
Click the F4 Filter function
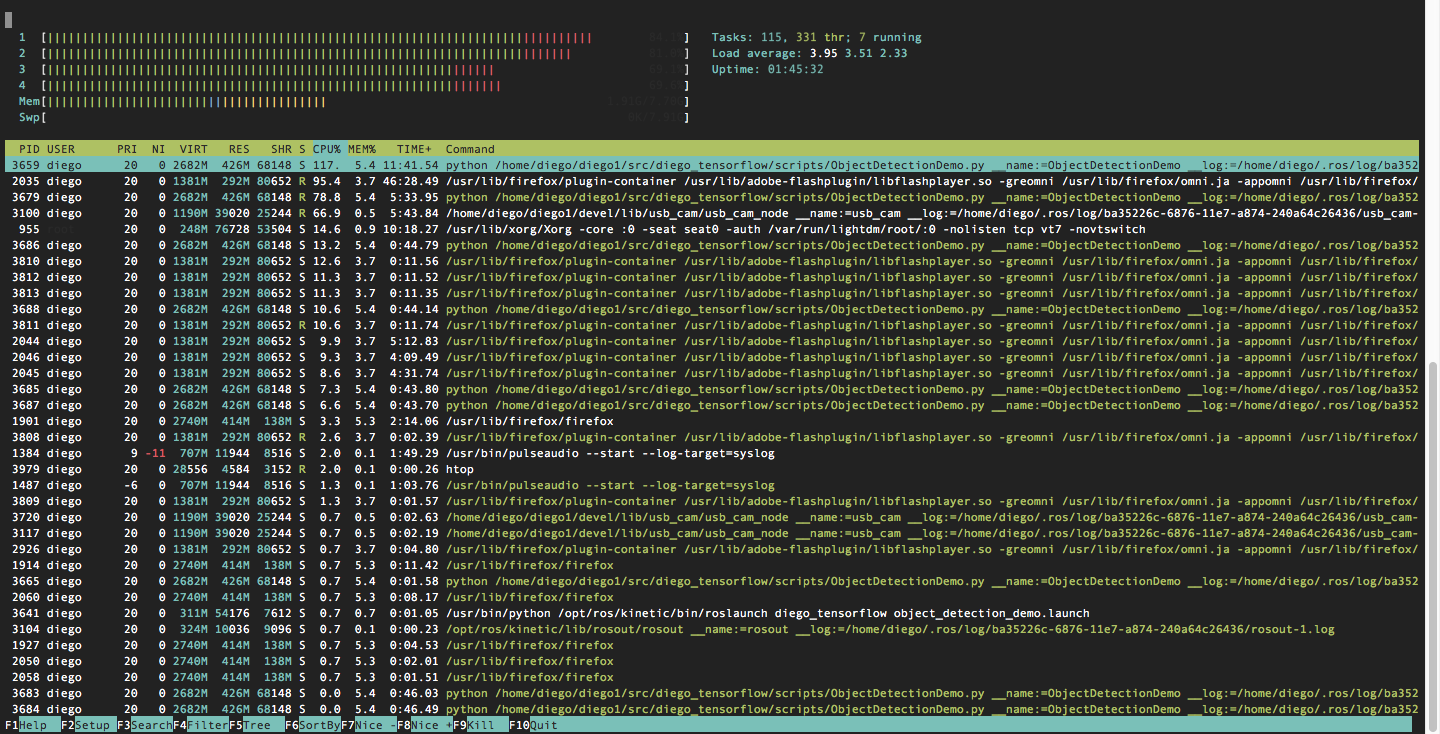(200, 725)
